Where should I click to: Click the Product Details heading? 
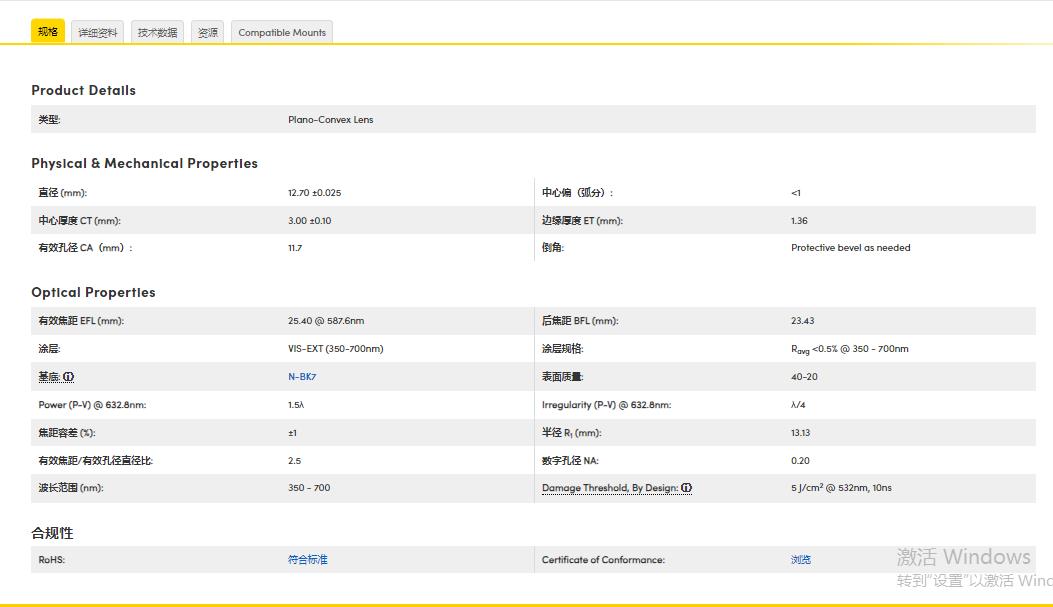pyautogui.click(x=83, y=90)
